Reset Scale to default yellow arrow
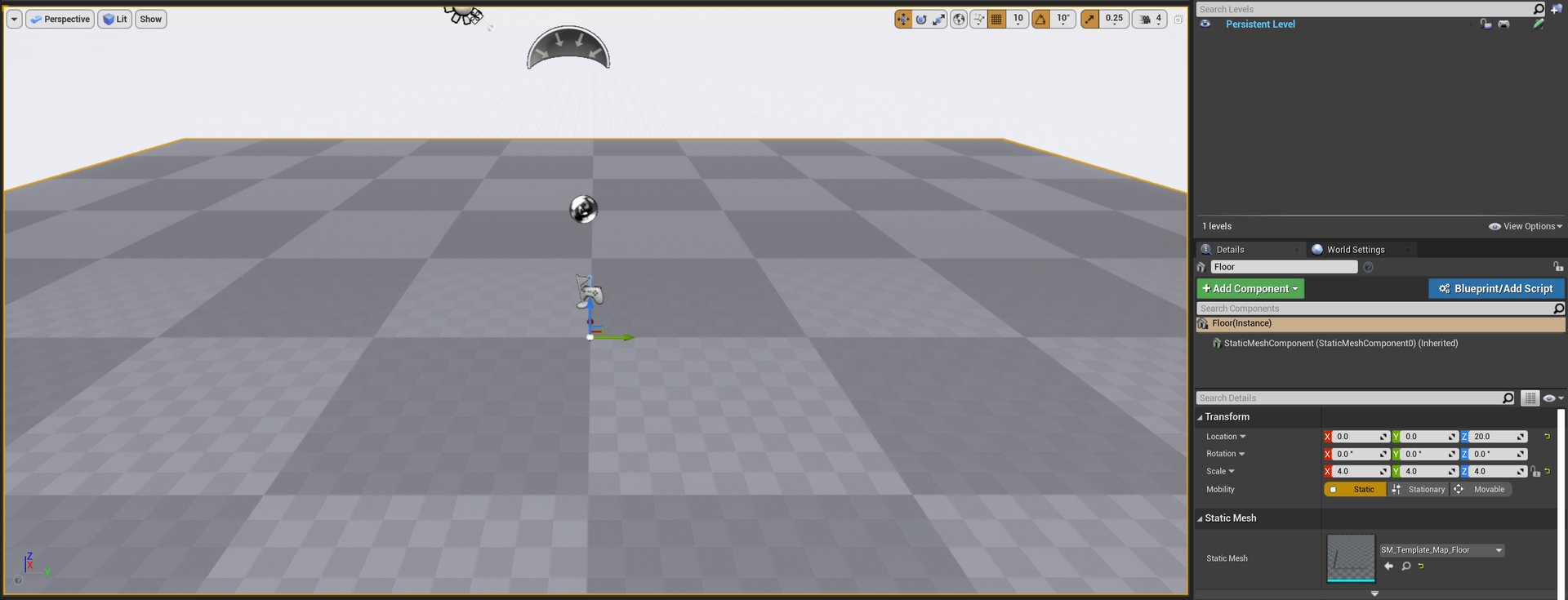The image size is (1568, 600). pyautogui.click(x=1547, y=471)
